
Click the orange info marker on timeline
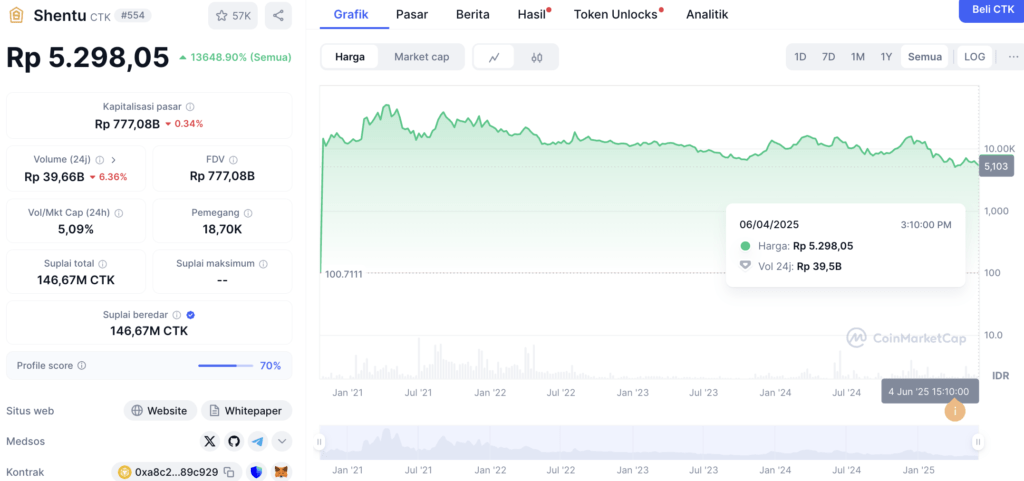pos(955,411)
